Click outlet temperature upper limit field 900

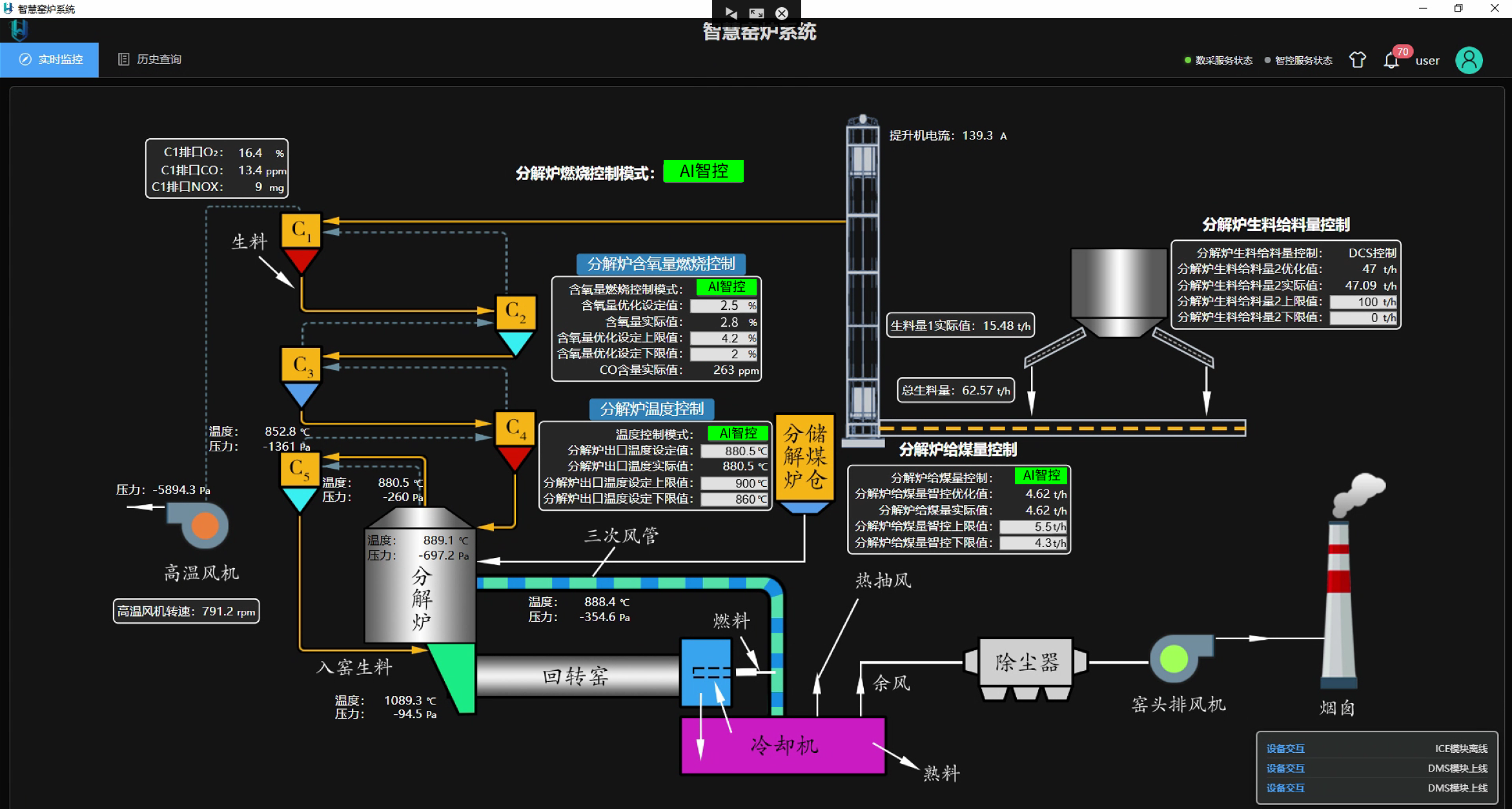pos(735,483)
